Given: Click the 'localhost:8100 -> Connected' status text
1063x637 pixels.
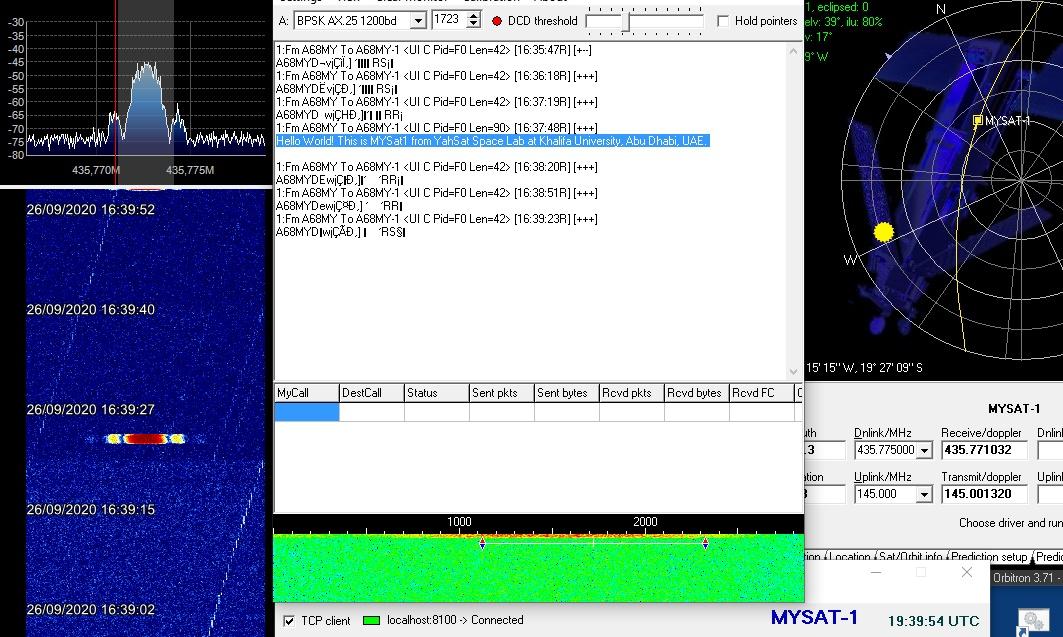Looking at the screenshot, I should point(455,620).
